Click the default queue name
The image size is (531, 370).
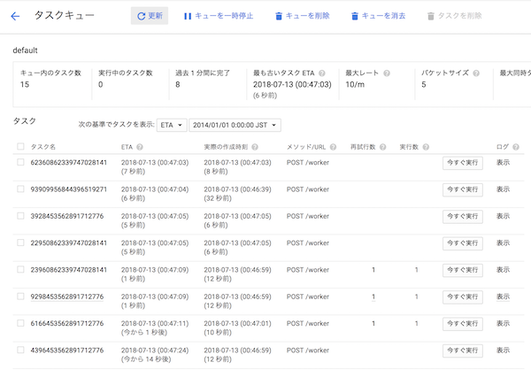25,50
